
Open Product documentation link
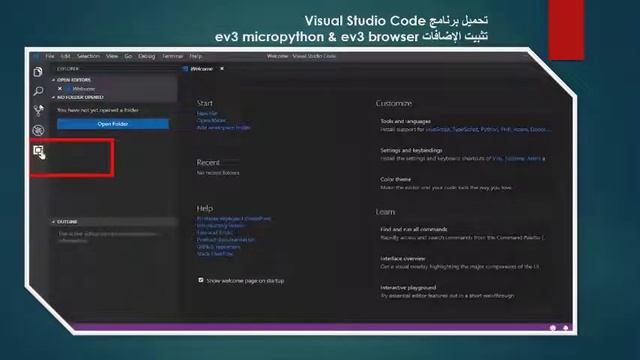click(226, 240)
